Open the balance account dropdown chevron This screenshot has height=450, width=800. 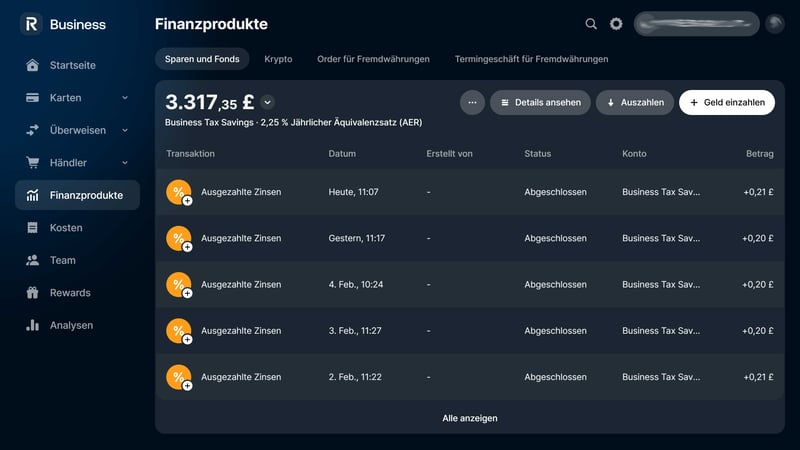pyautogui.click(x=268, y=102)
